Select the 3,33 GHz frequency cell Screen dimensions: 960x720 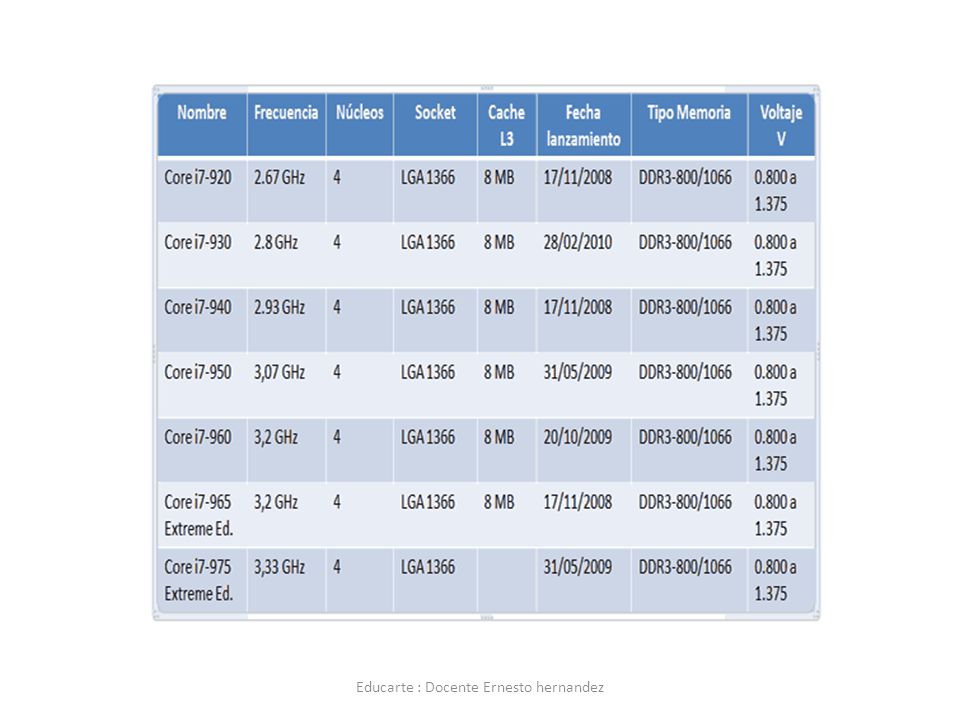286,579
